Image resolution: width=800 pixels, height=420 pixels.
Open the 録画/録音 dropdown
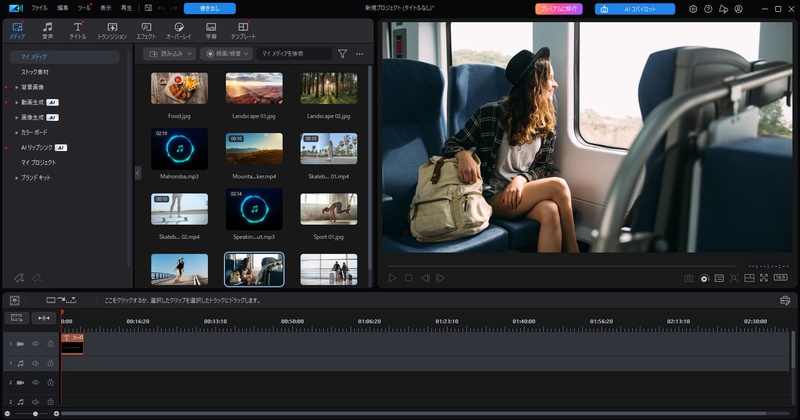click(226, 54)
